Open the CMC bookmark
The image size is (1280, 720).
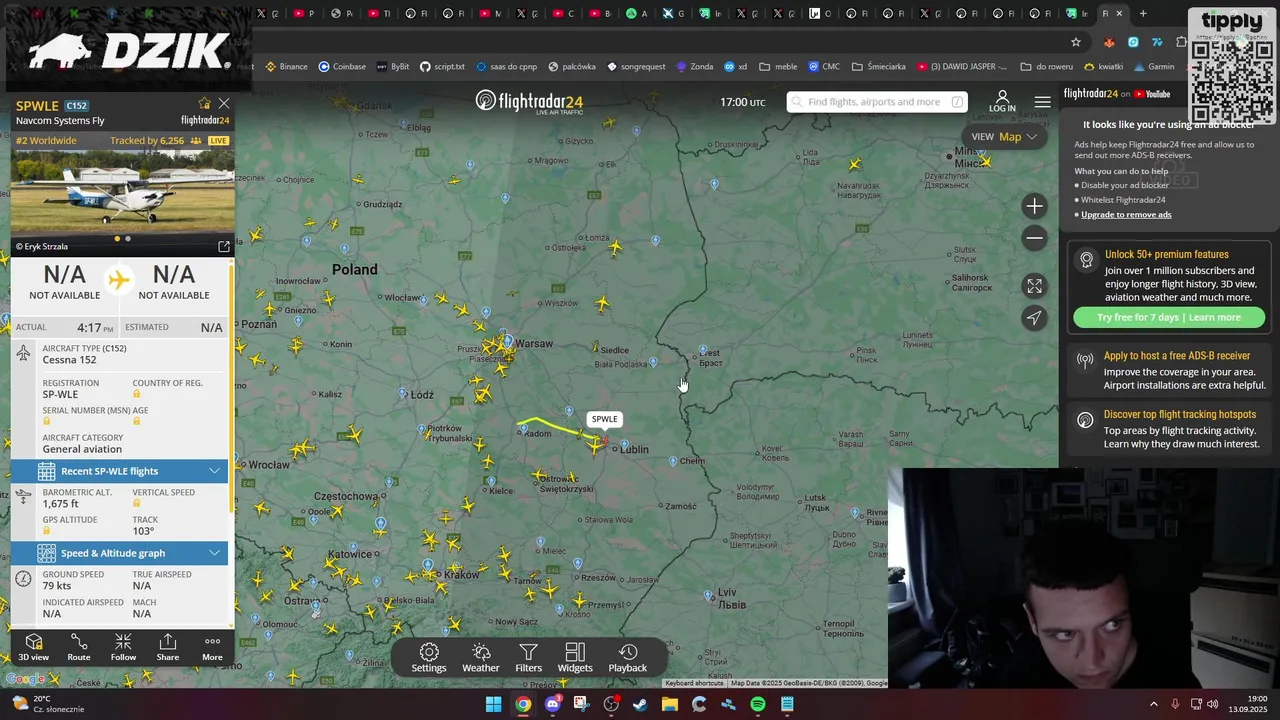pyautogui.click(x=824, y=67)
